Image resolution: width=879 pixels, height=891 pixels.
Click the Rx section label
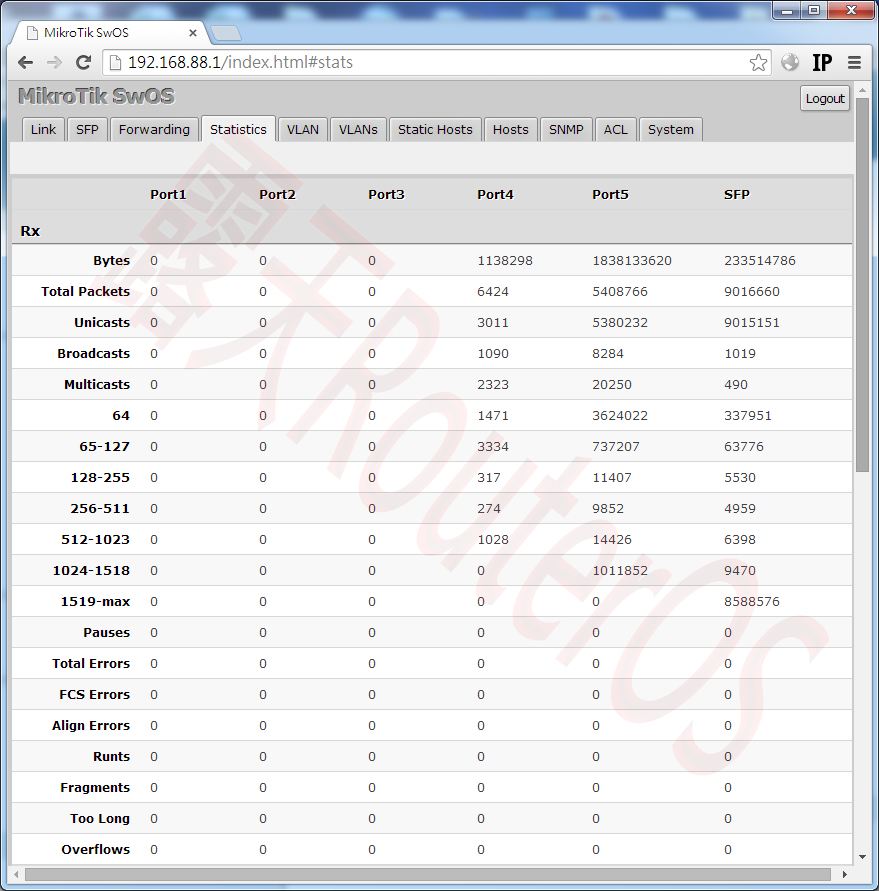[x=30, y=231]
